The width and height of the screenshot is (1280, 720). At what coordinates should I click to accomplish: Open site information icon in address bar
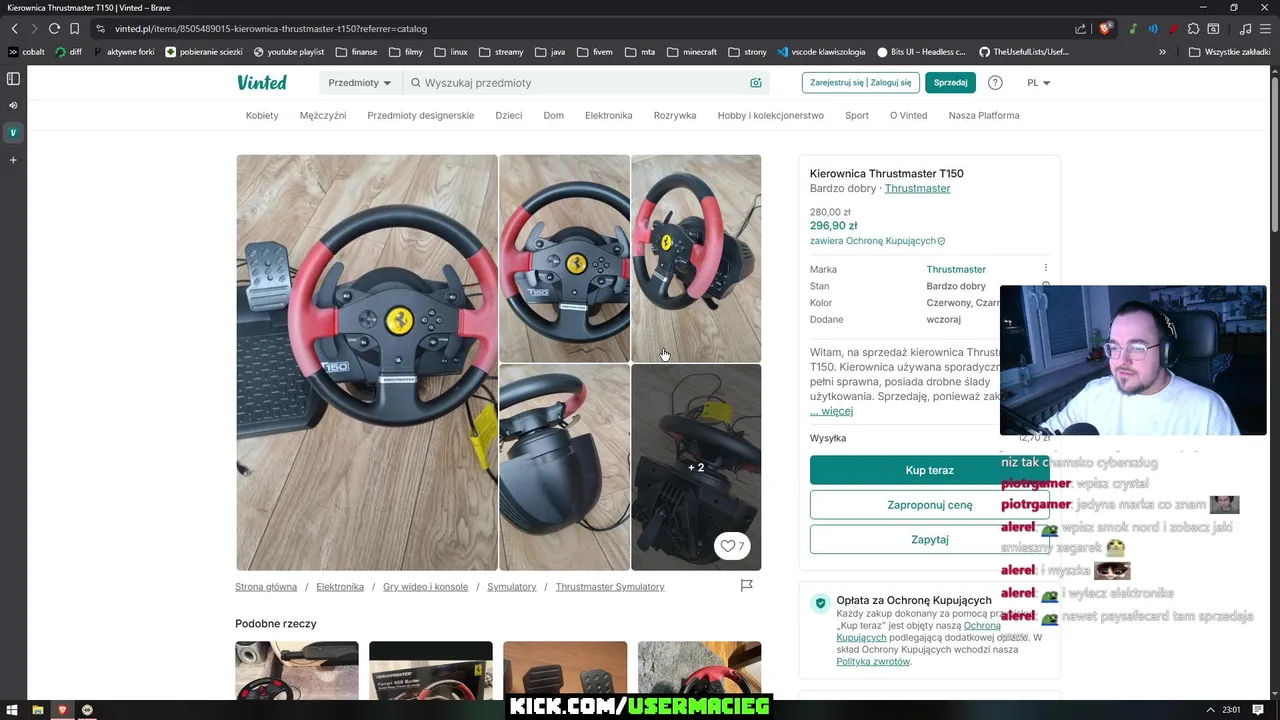click(100, 29)
